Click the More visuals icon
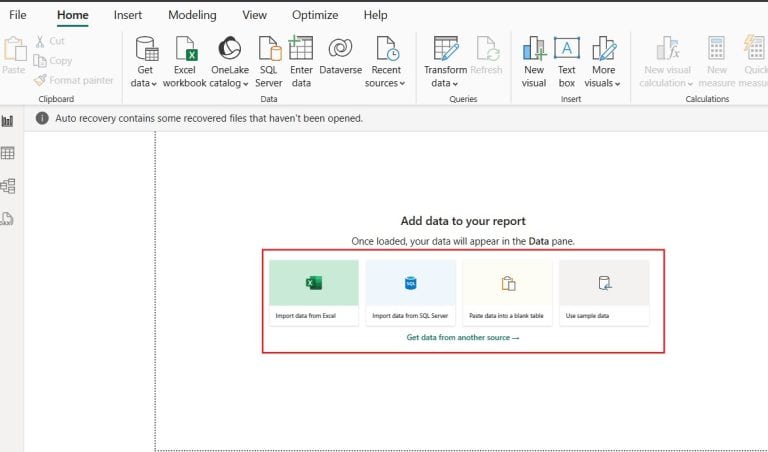Screen dimensions: 768x452 point(604,48)
